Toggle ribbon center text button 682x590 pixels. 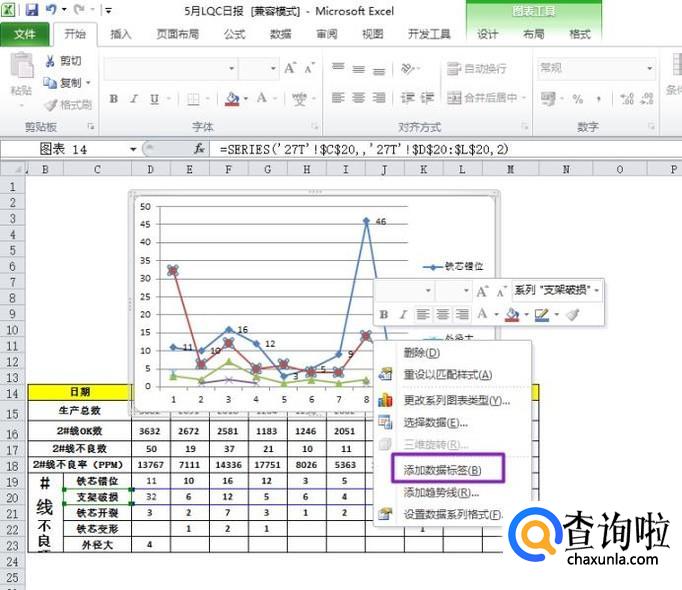tap(358, 97)
